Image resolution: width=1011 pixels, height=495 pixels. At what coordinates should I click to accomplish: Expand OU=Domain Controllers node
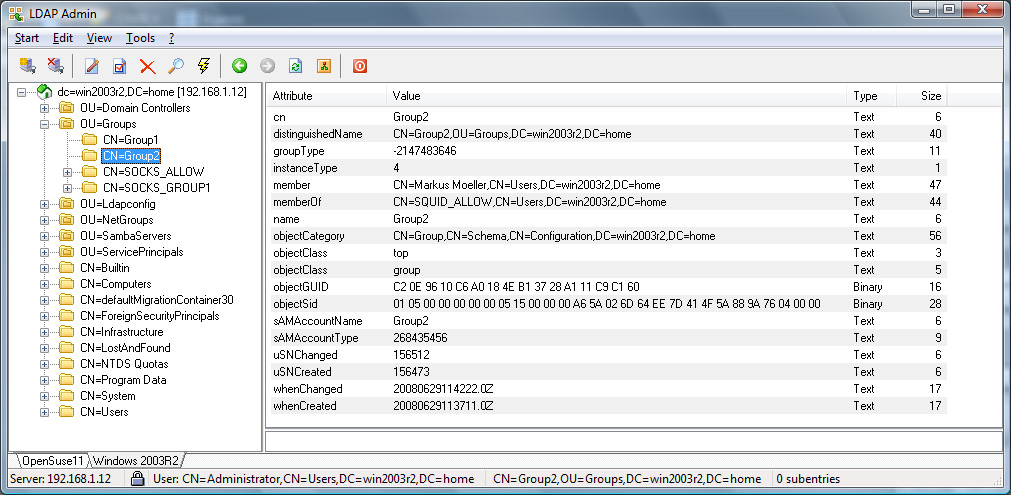pyautogui.click(x=44, y=108)
